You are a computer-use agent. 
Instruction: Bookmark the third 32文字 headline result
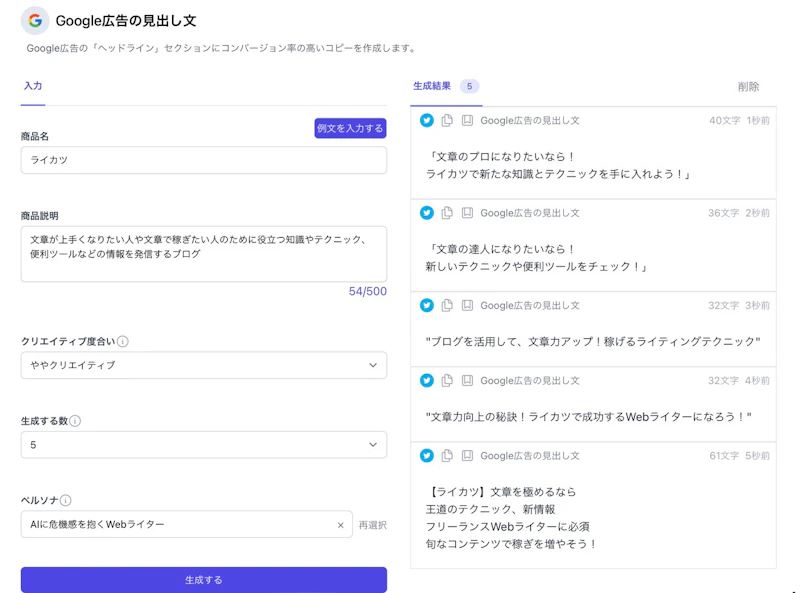point(467,306)
